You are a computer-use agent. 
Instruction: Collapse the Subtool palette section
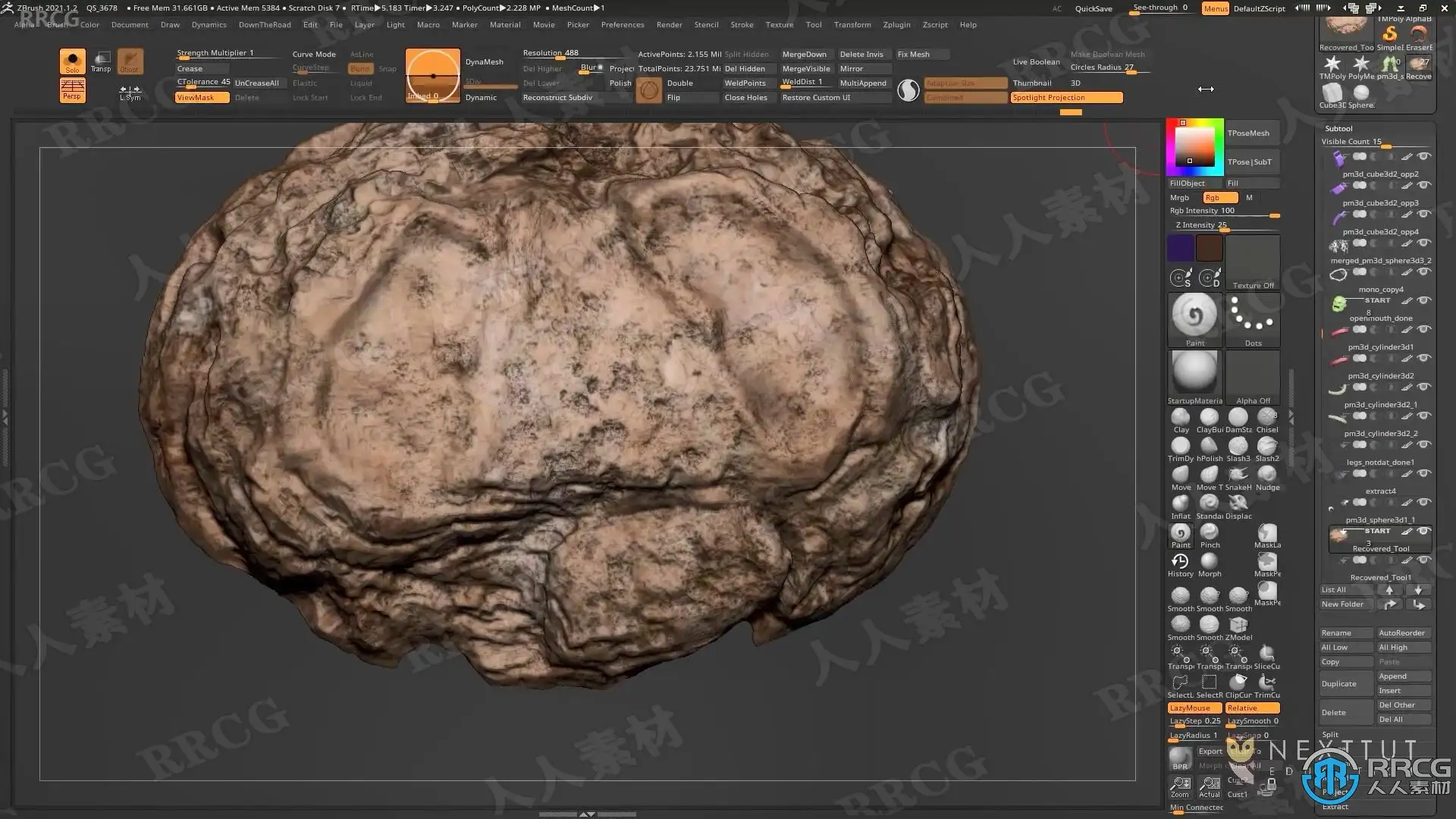(1338, 128)
